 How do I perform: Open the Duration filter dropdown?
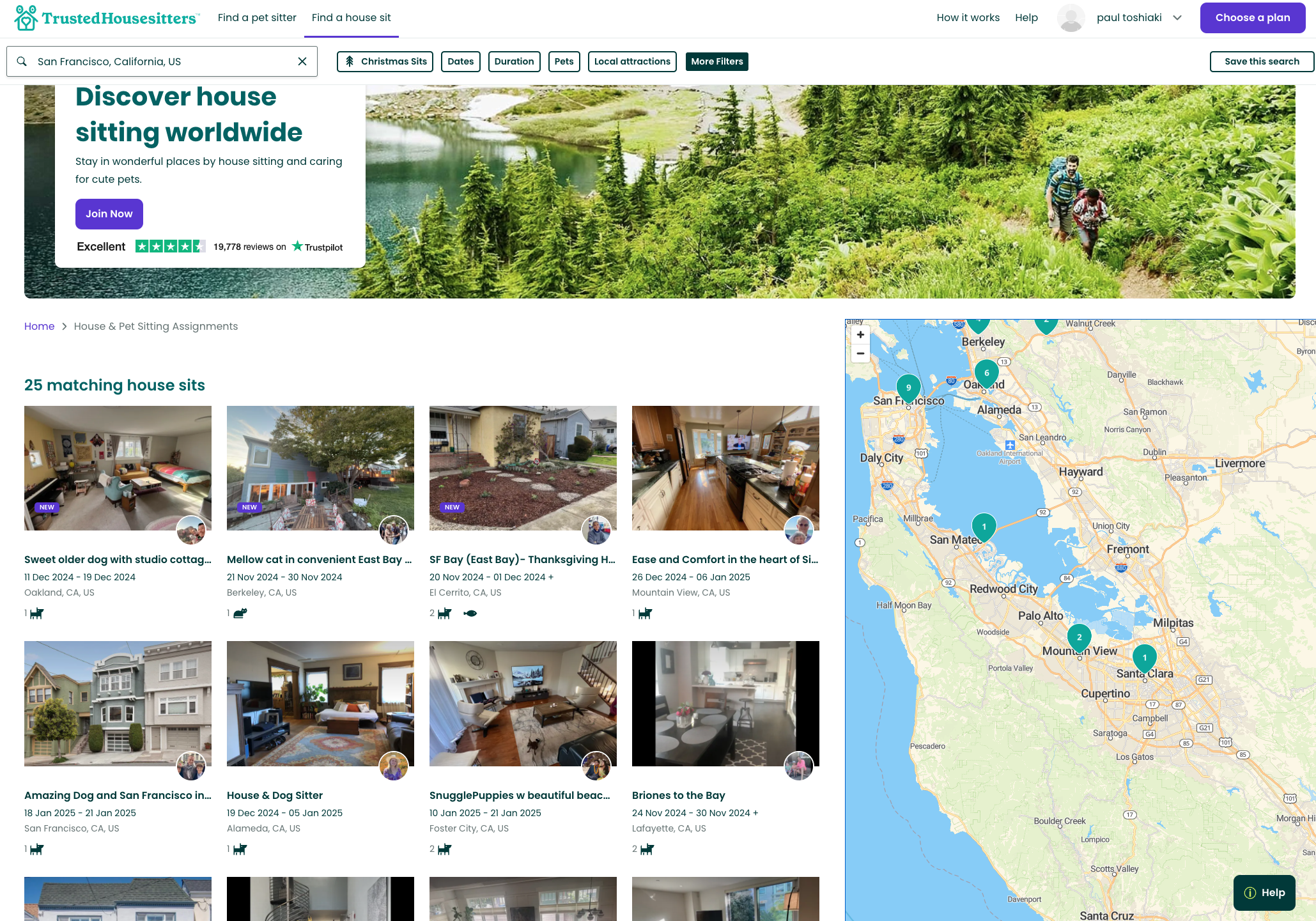click(514, 61)
